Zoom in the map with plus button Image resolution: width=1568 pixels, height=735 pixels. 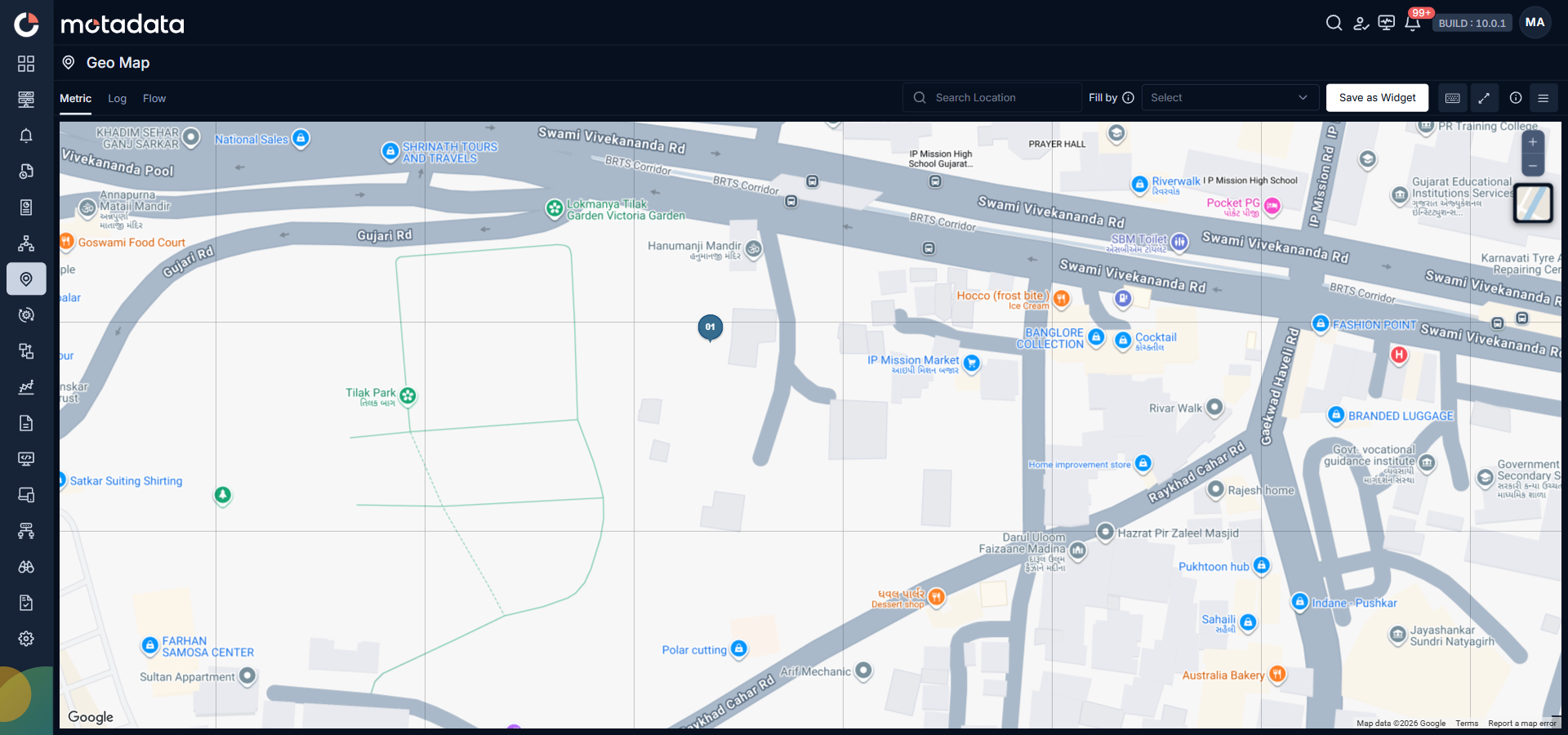pyautogui.click(x=1533, y=142)
